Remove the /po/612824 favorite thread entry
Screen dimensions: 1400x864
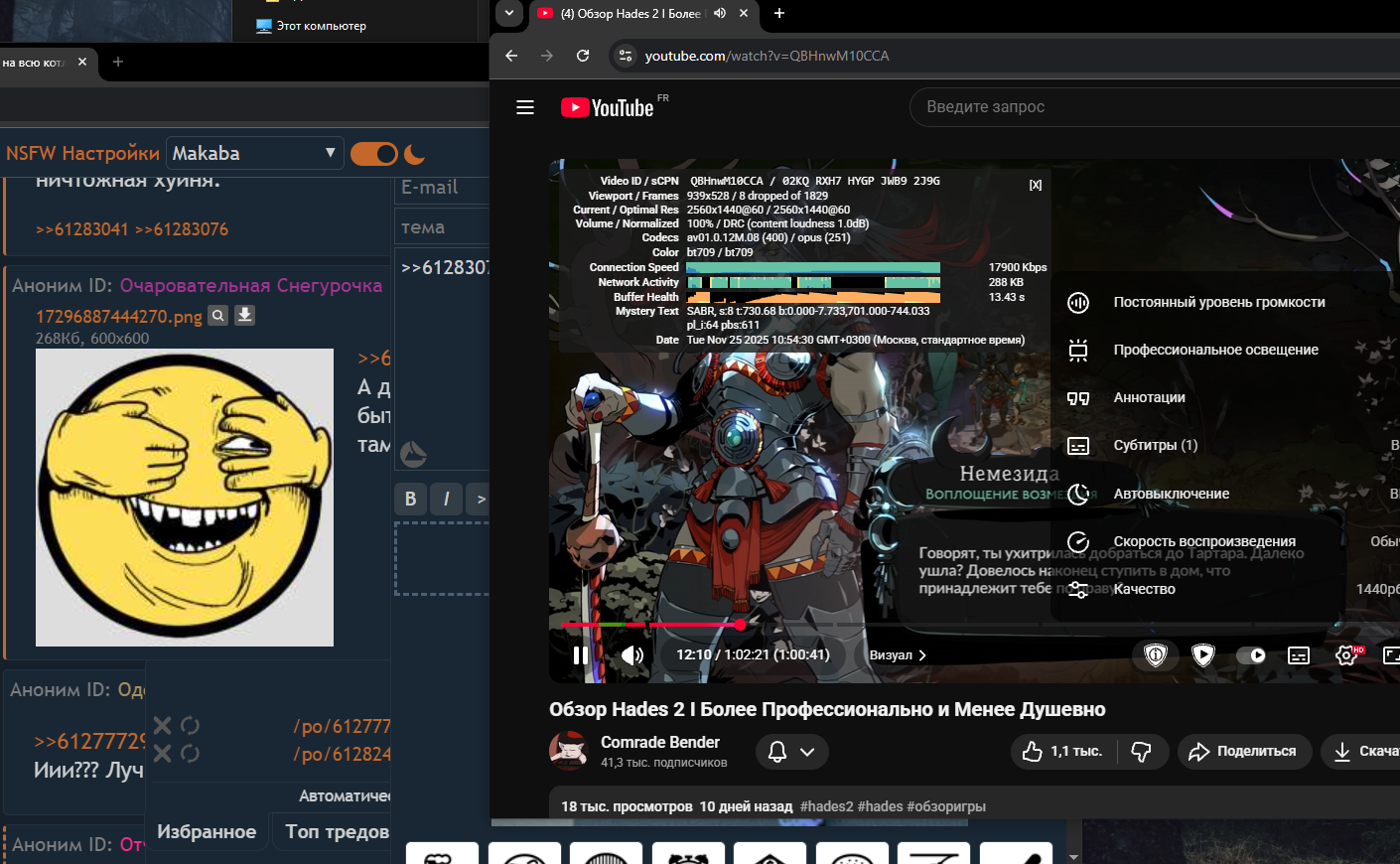[163, 754]
